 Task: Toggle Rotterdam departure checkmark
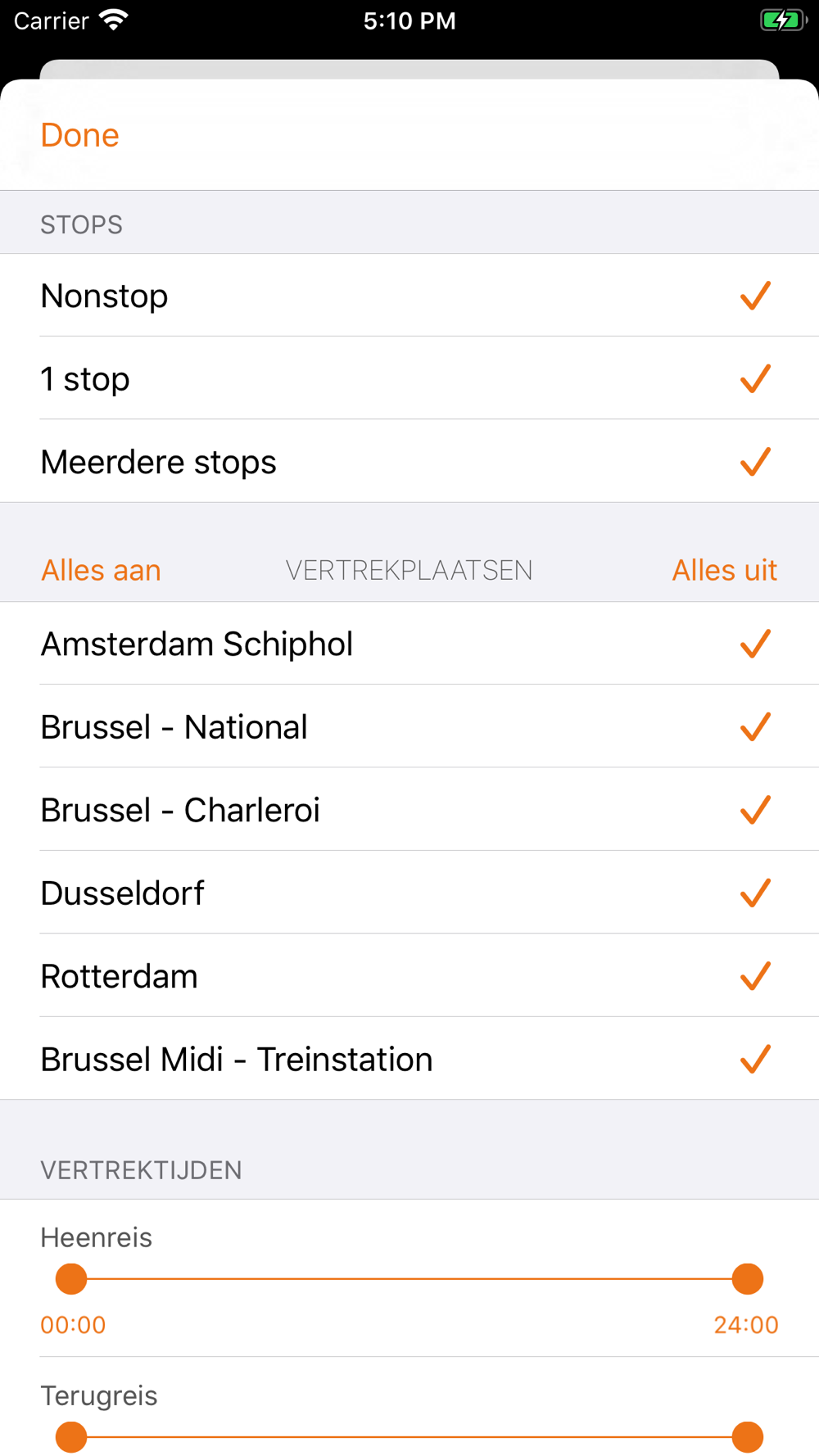(755, 976)
